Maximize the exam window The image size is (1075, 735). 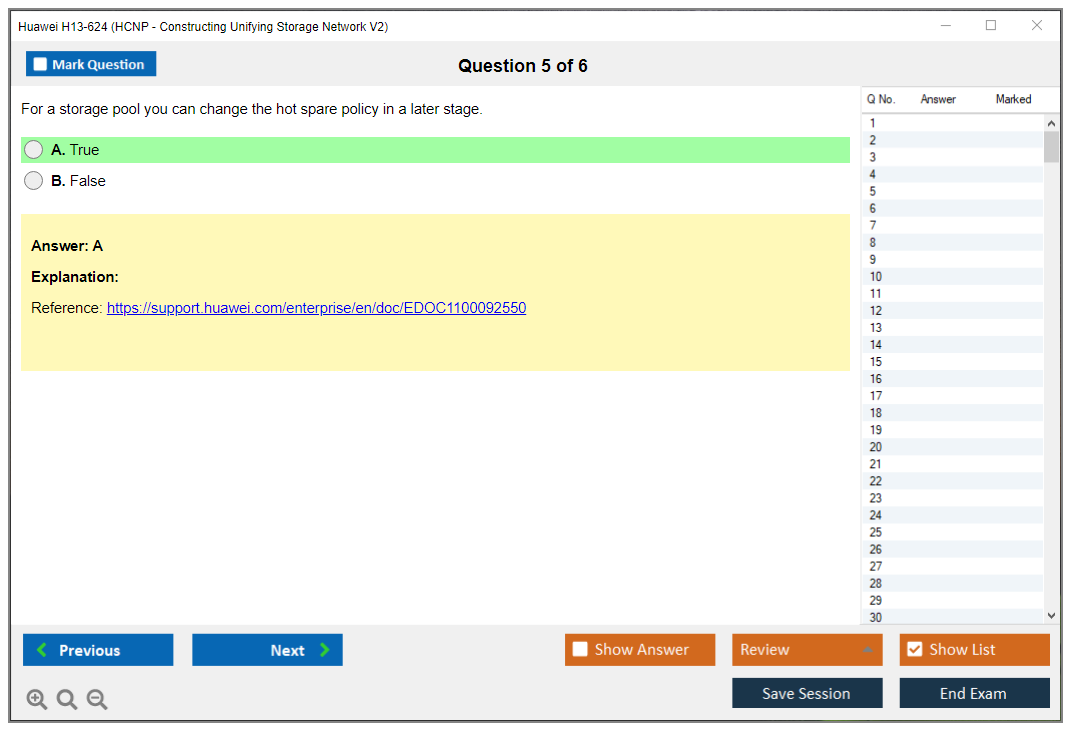point(991,26)
